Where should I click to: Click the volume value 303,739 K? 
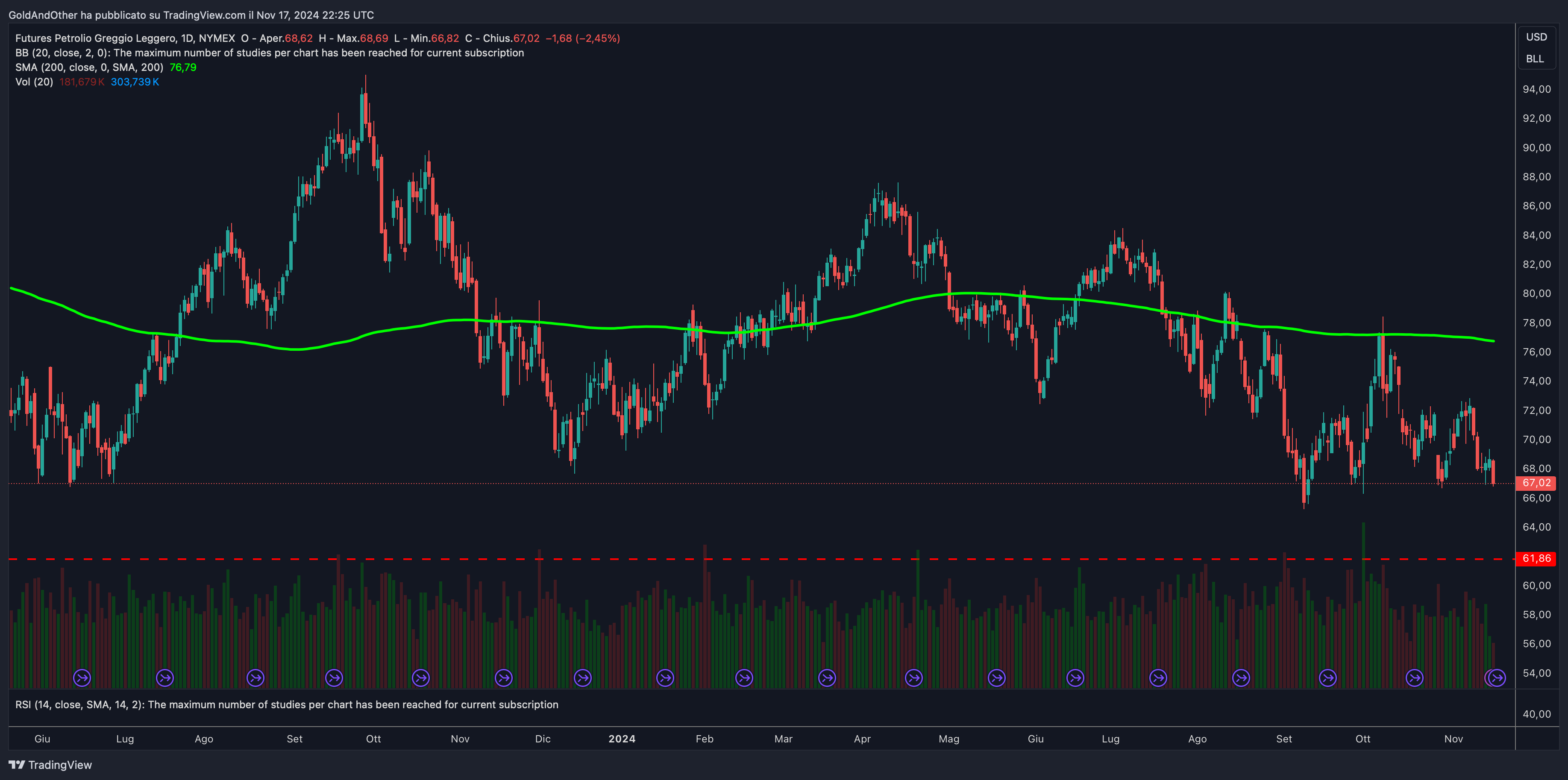pyautogui.click(x=135, y=82)
